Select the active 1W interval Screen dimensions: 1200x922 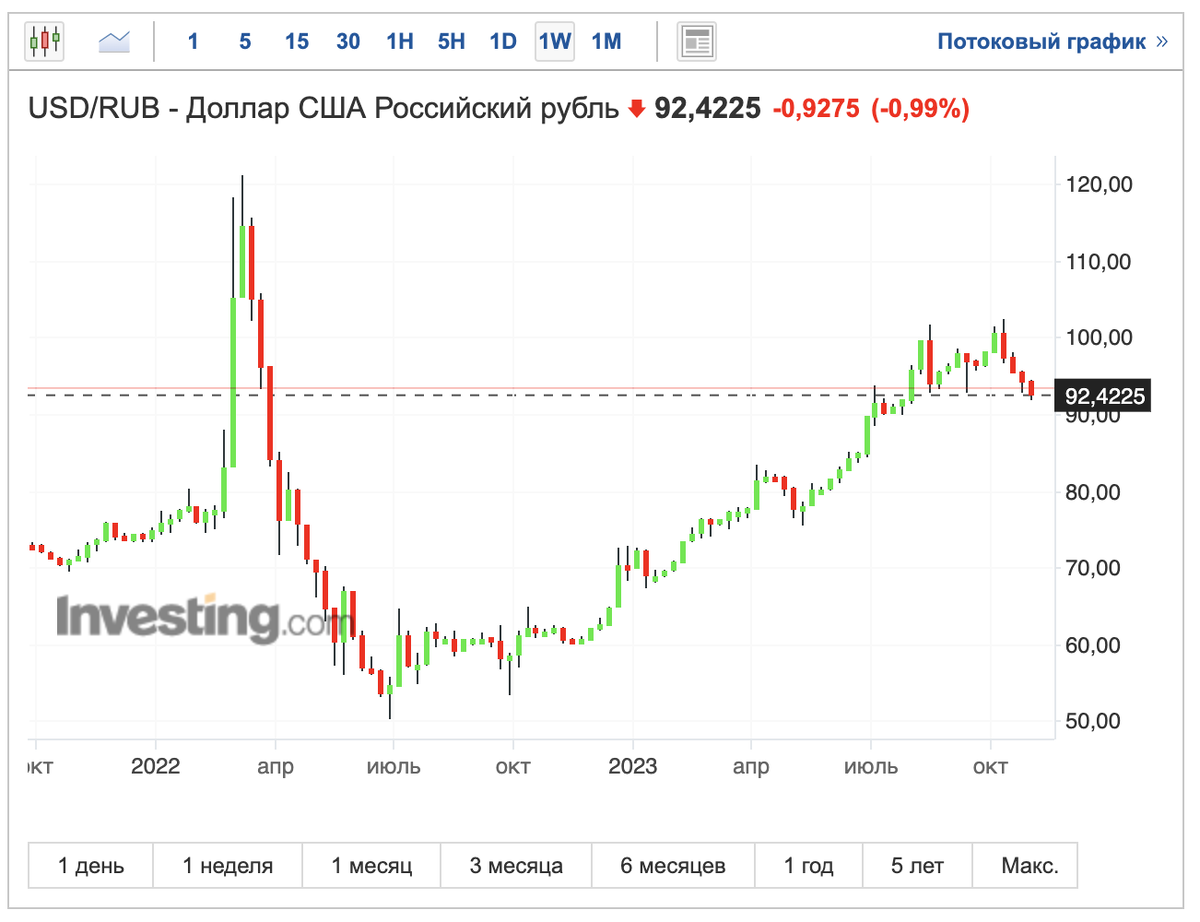coord(555,41)
